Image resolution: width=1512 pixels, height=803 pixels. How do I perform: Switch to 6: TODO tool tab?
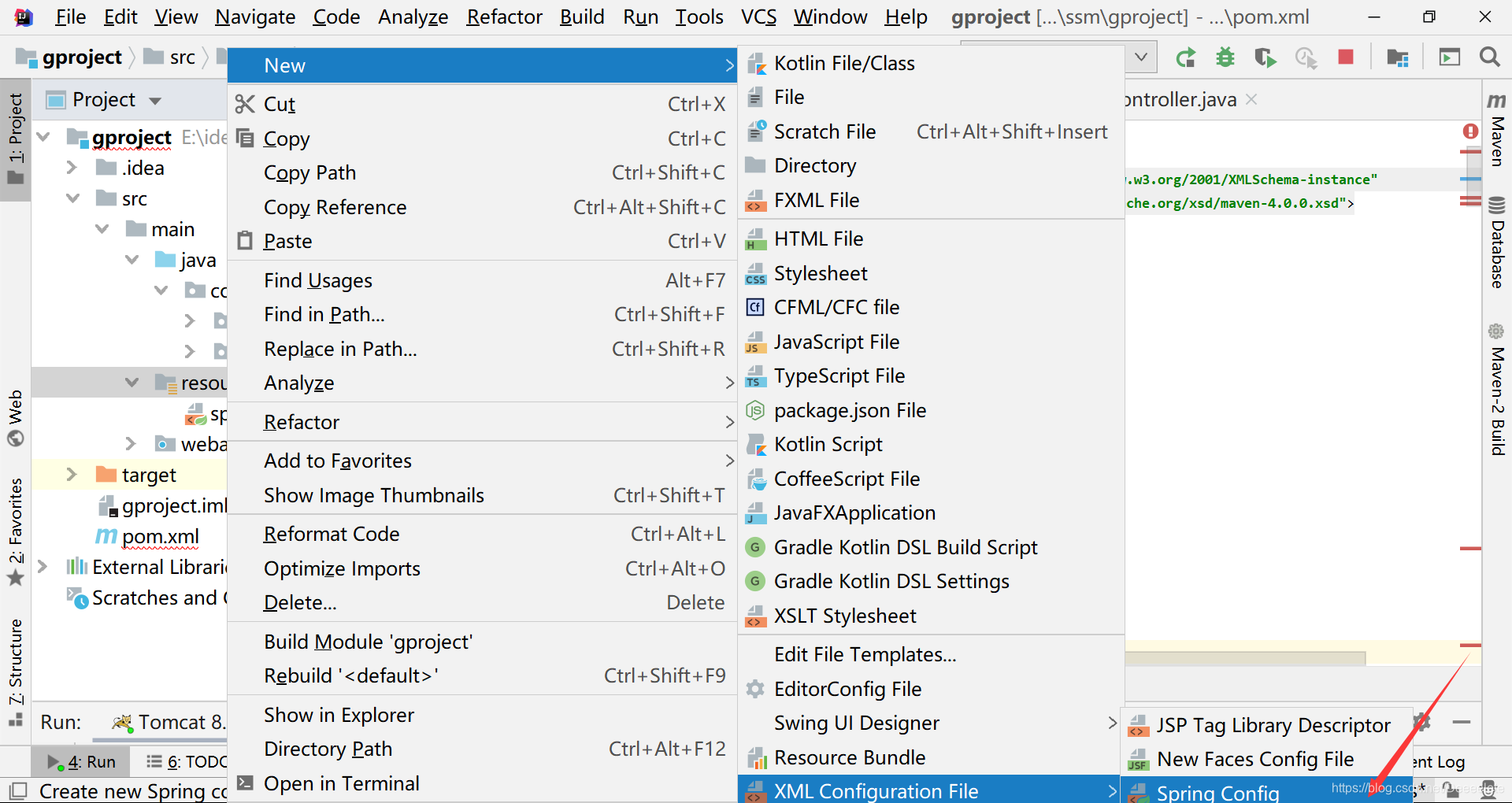click(x=187, y=761)
